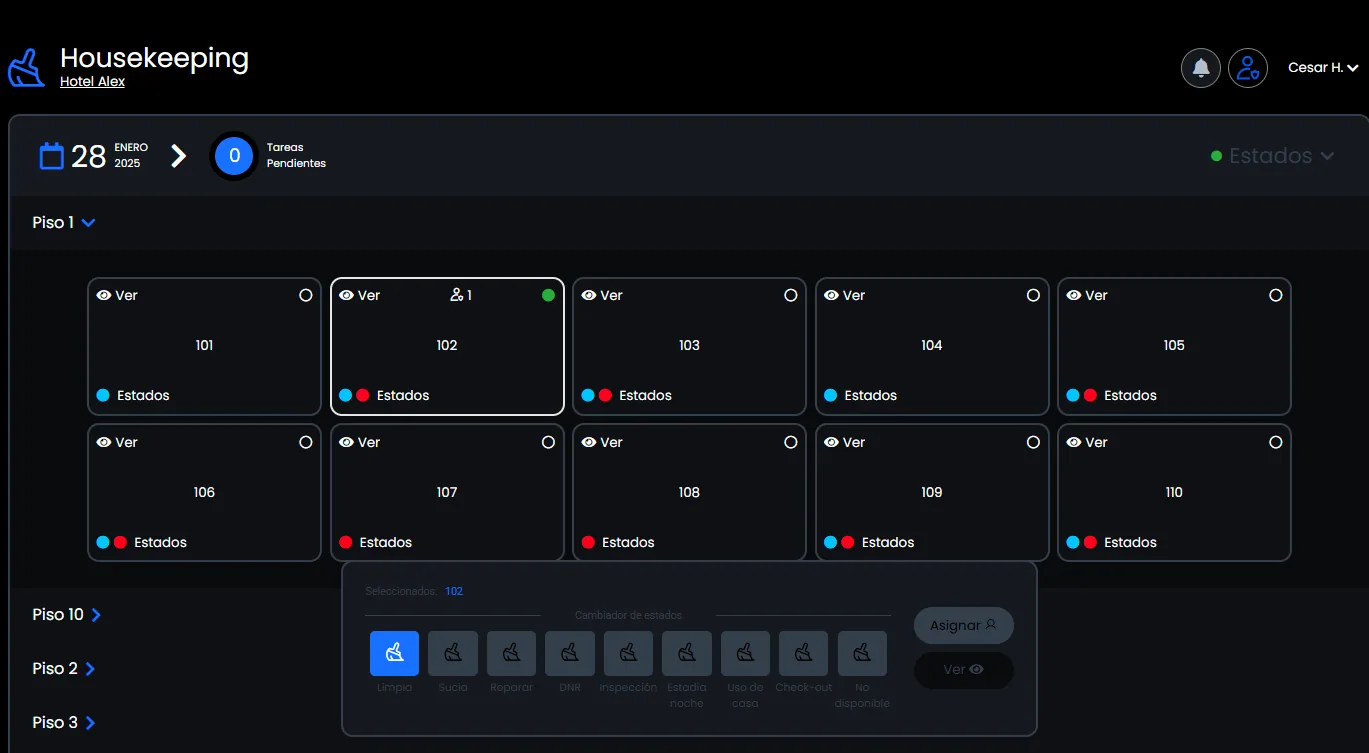Click the room 104 card number
The height and width of the screenshot is (753, 1369).
pos(932,345)
